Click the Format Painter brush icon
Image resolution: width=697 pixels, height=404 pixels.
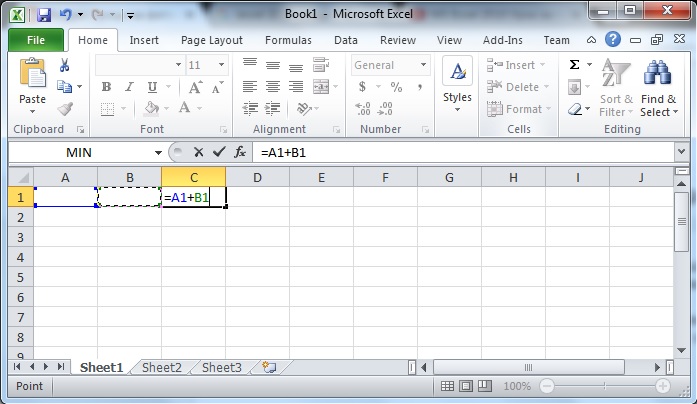(65, 109)
